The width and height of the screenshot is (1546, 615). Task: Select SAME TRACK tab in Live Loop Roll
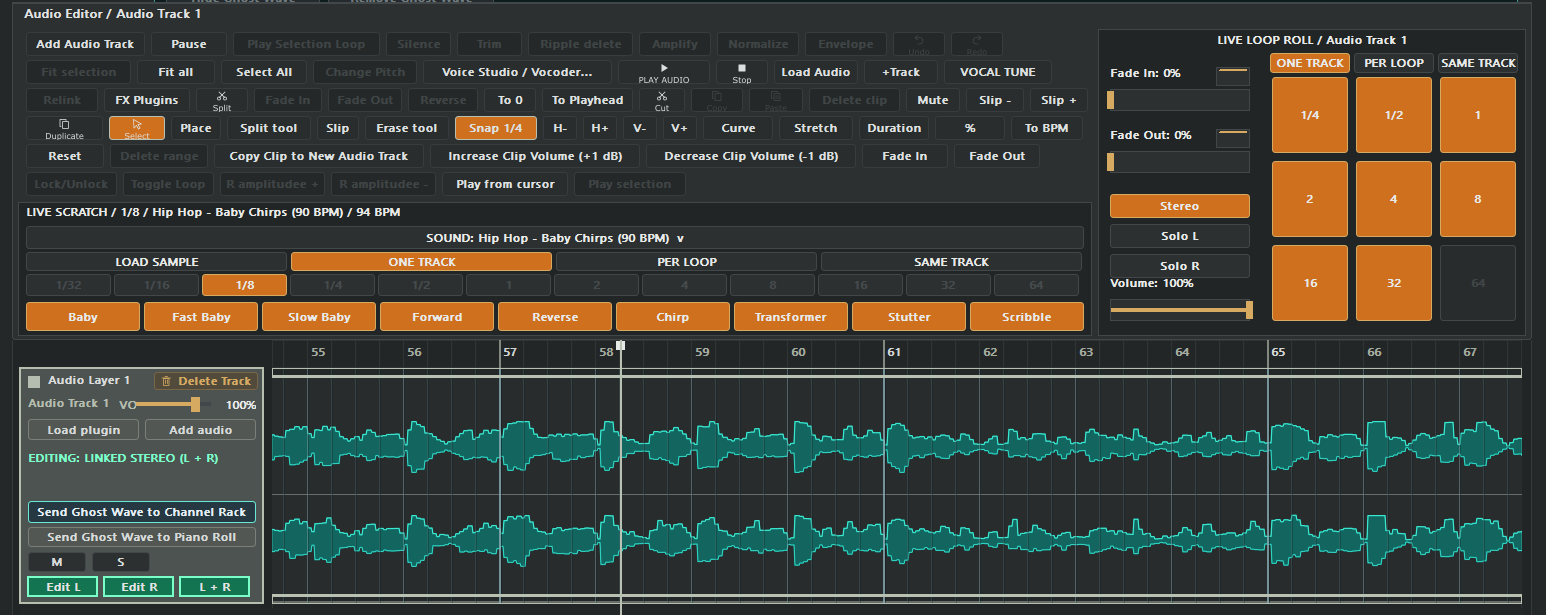(1478, 63)
